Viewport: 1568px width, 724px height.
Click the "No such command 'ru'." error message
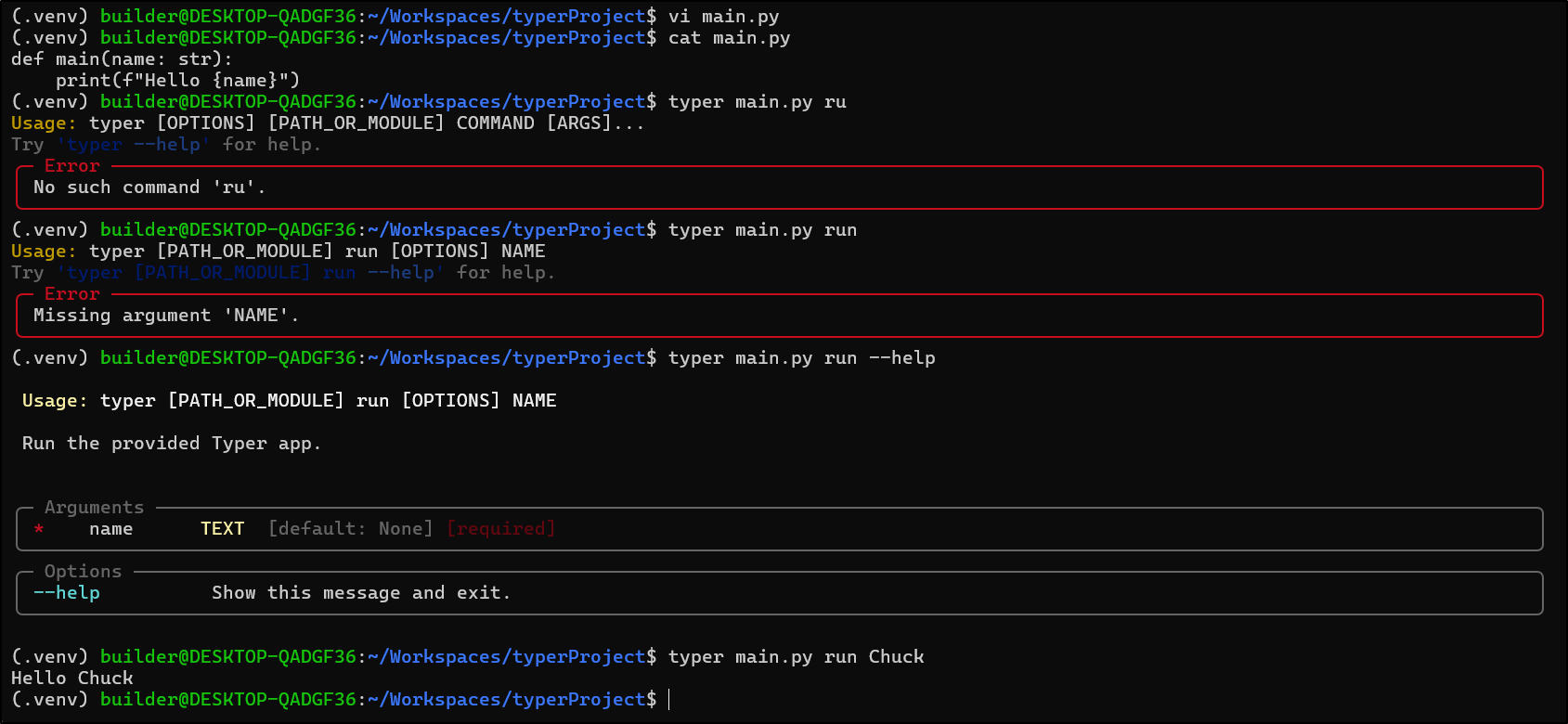point(149,187)
